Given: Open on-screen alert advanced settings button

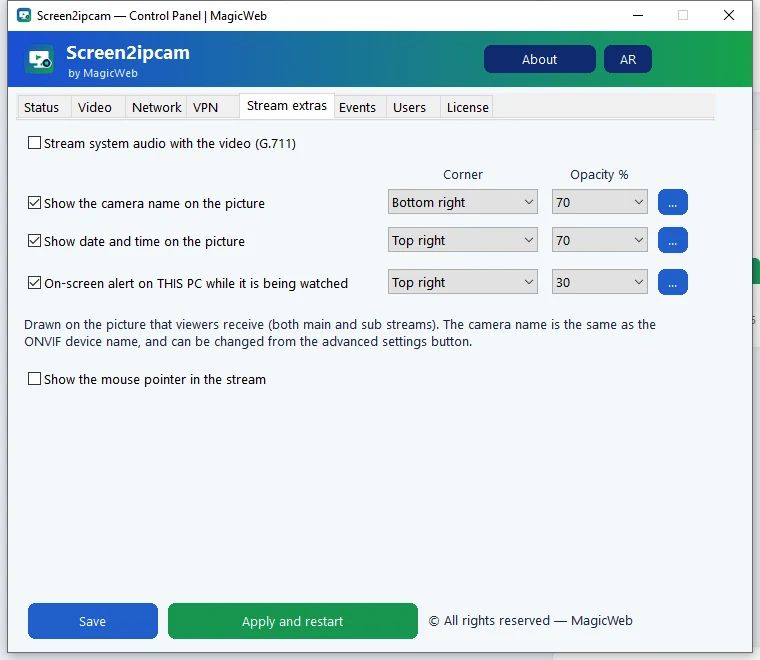Looking at the screenshot, I should [x=672, y=282].
